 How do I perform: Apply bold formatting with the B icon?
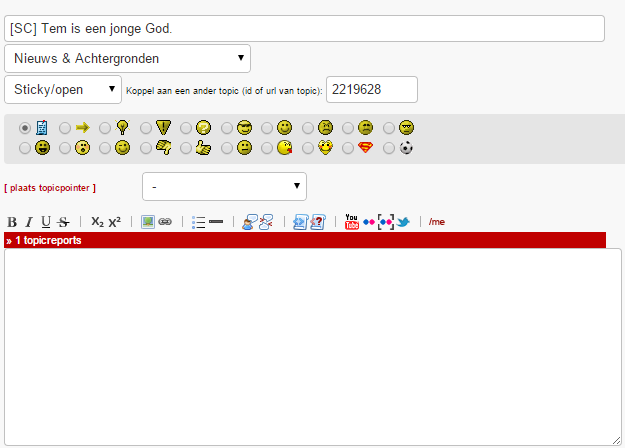[12, 222]
